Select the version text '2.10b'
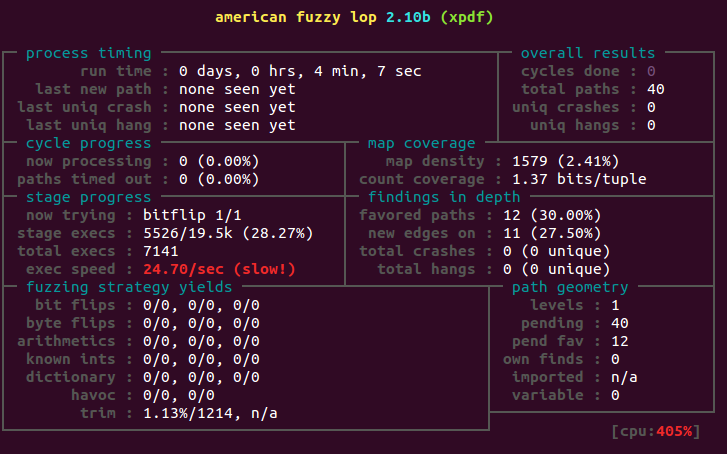Image resolution: width=727 pixels, height=454 pixels. tap(408, 18)
